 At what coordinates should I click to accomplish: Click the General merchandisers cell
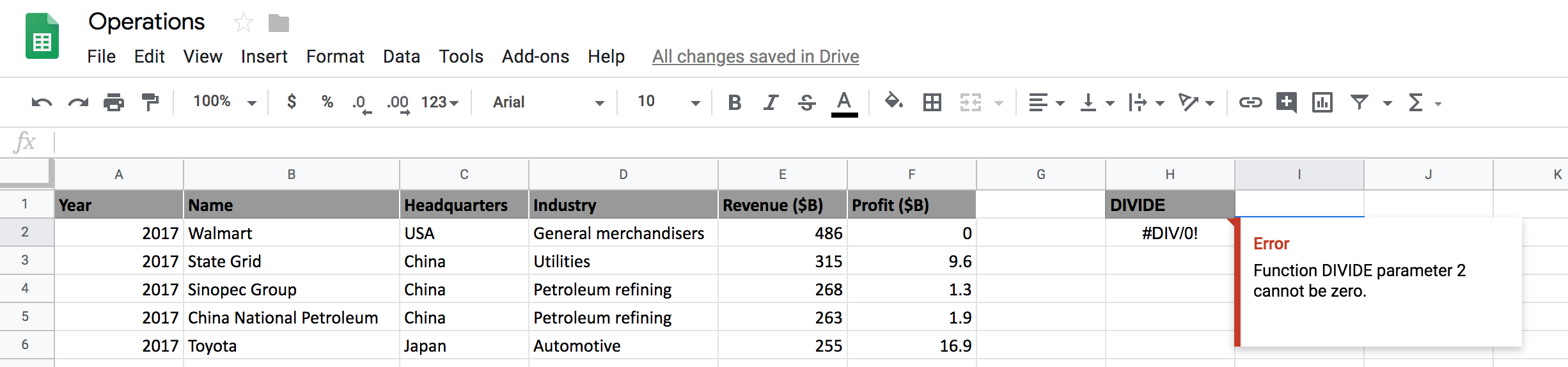point(623,233)
